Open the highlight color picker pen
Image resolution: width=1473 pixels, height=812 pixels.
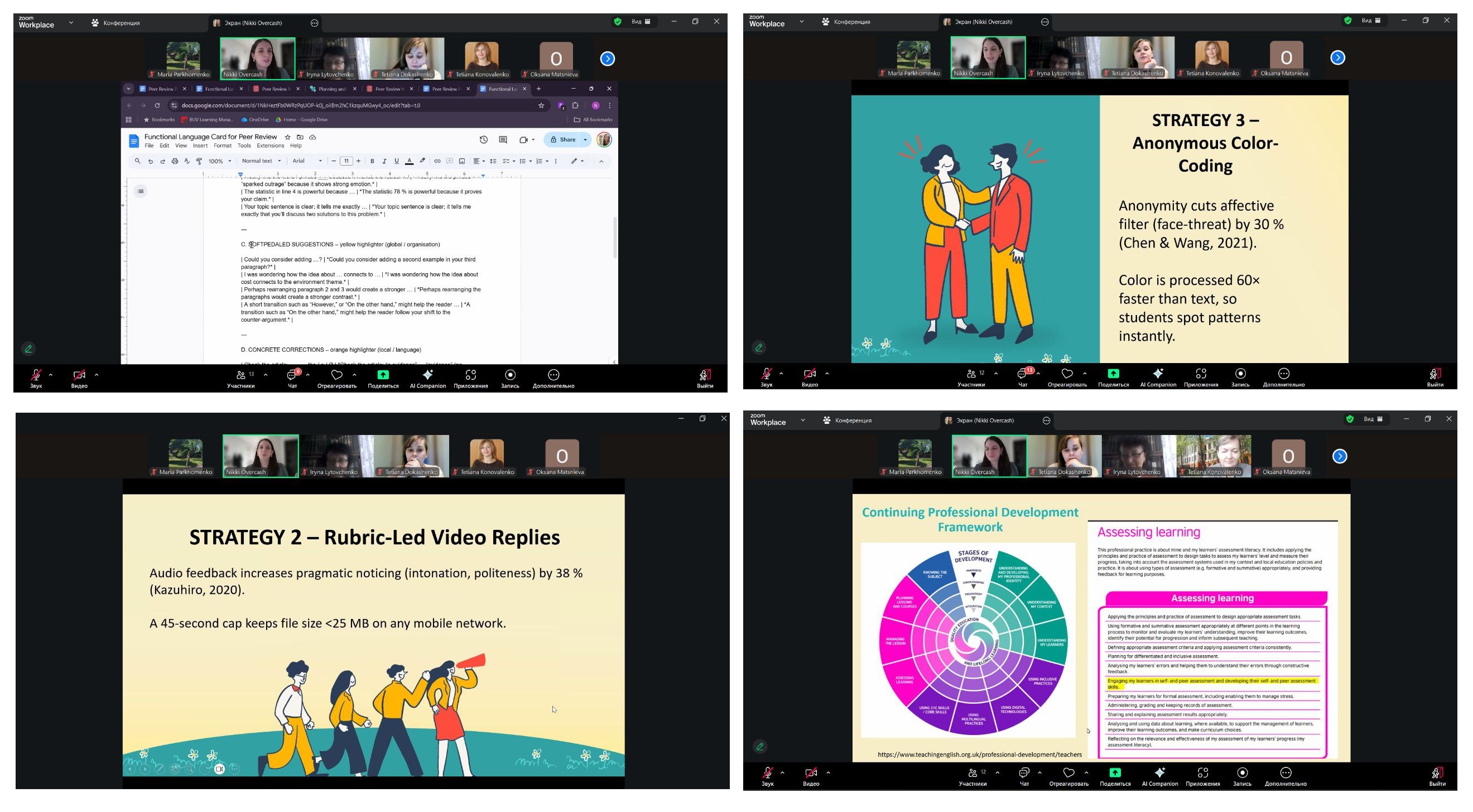point(422,161)
